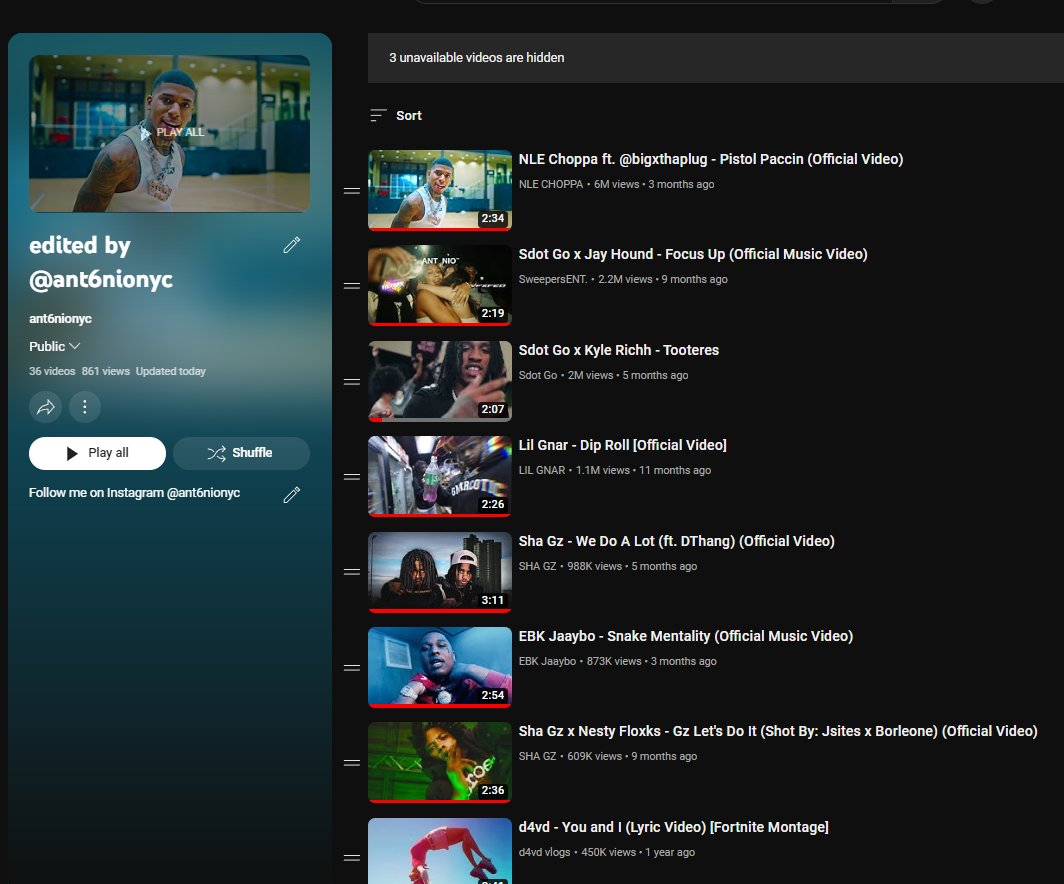1064x884 pixels.
Task: Click the Sort icon above the list
Action: point(378,115)
